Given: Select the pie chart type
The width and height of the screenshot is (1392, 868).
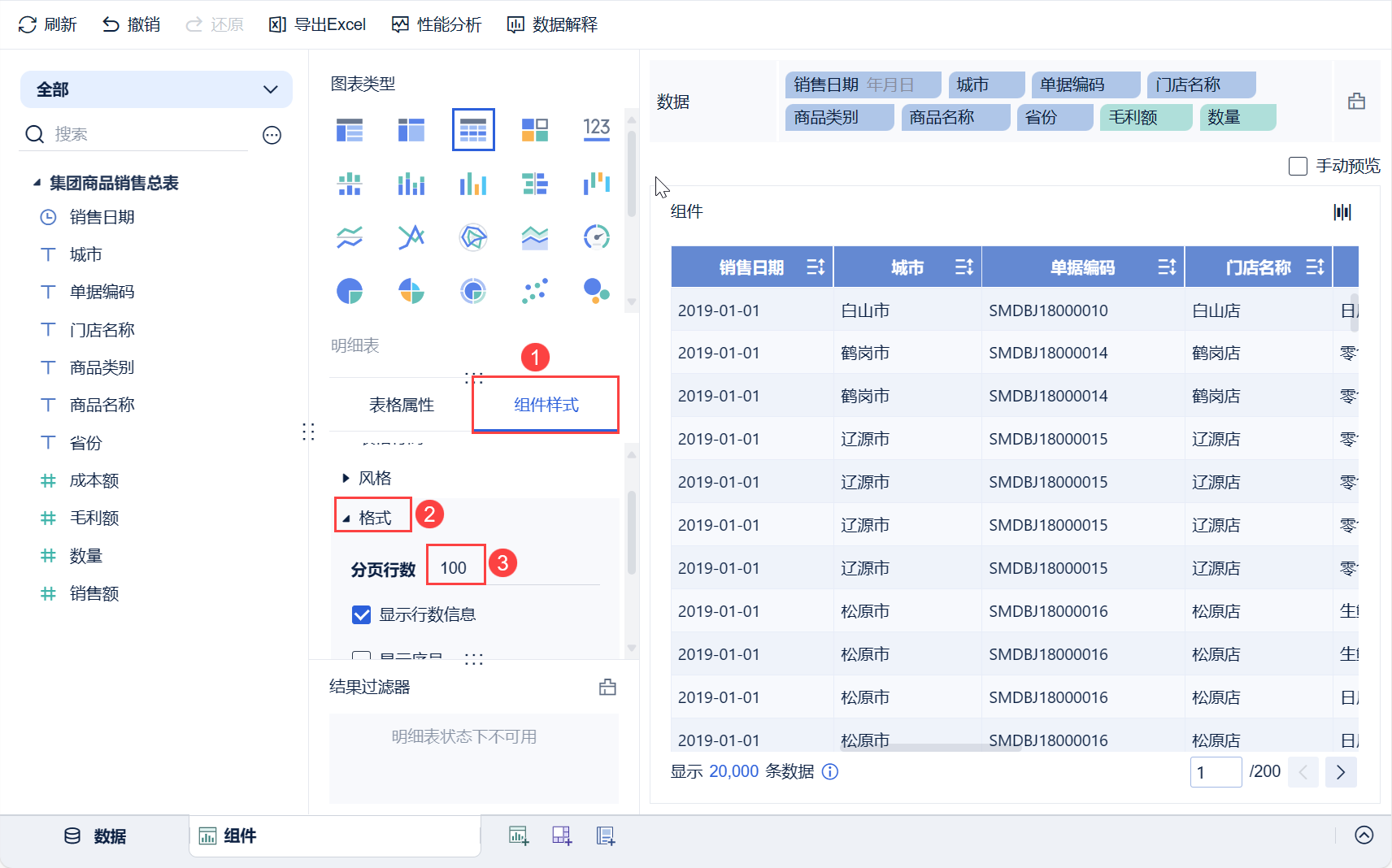Looking at the screenshot, I should coord(350,291).
